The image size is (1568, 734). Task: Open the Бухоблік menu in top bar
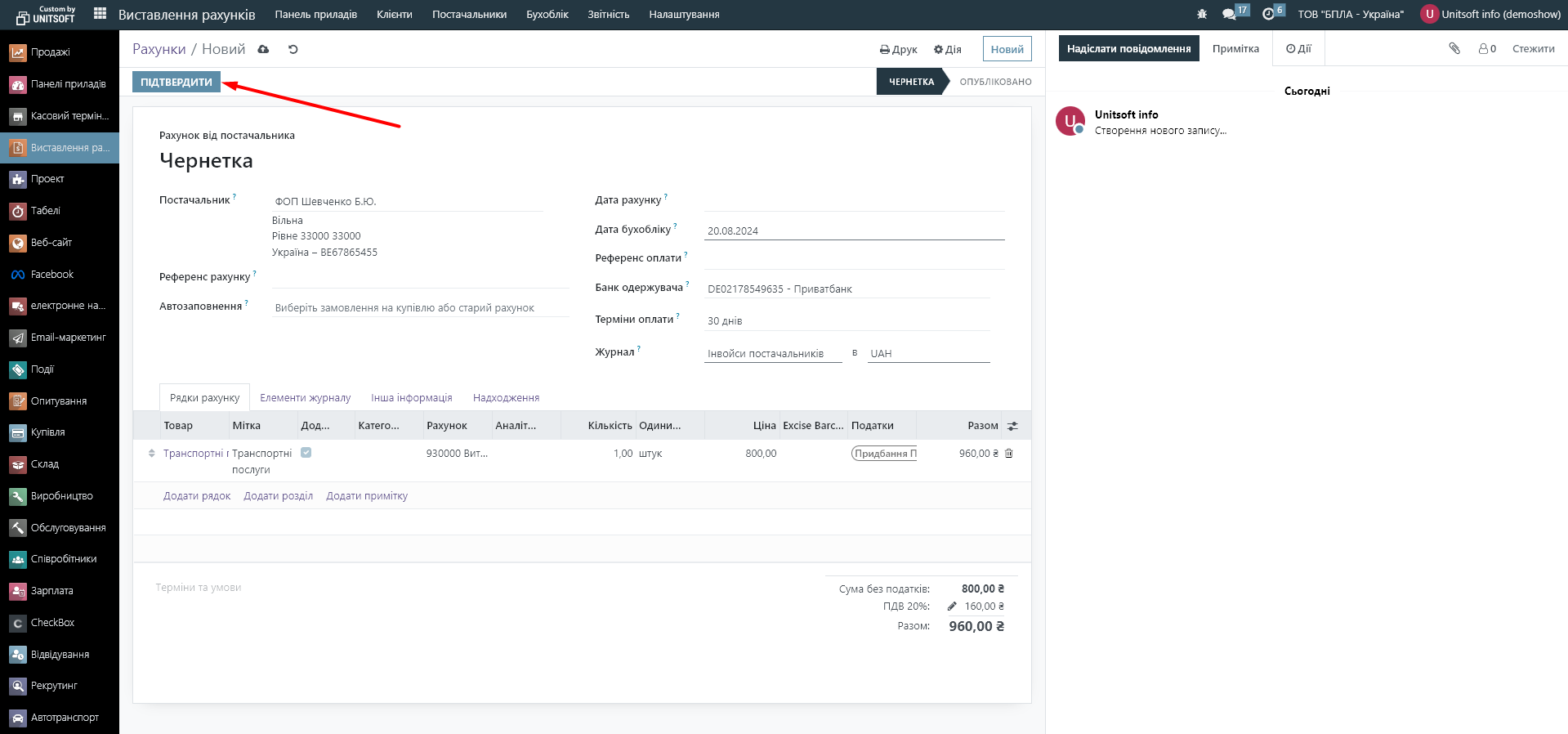[x=547, y=15]
